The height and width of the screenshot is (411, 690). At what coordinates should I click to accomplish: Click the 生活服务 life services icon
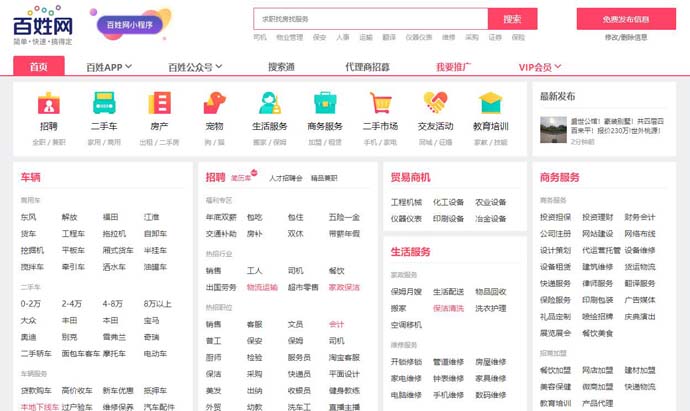point(270,103)
